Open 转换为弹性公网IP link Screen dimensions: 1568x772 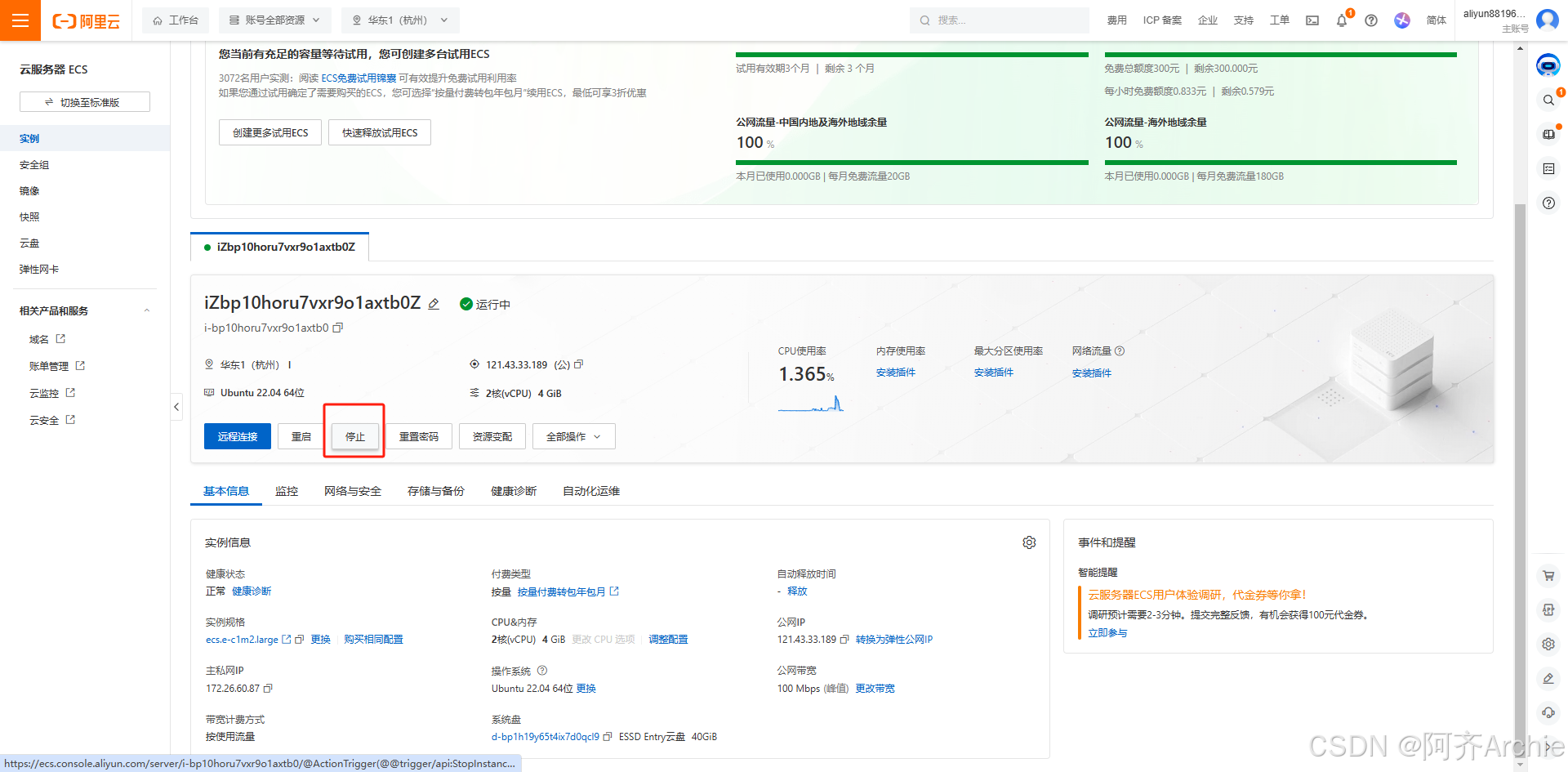pos(894,640)
